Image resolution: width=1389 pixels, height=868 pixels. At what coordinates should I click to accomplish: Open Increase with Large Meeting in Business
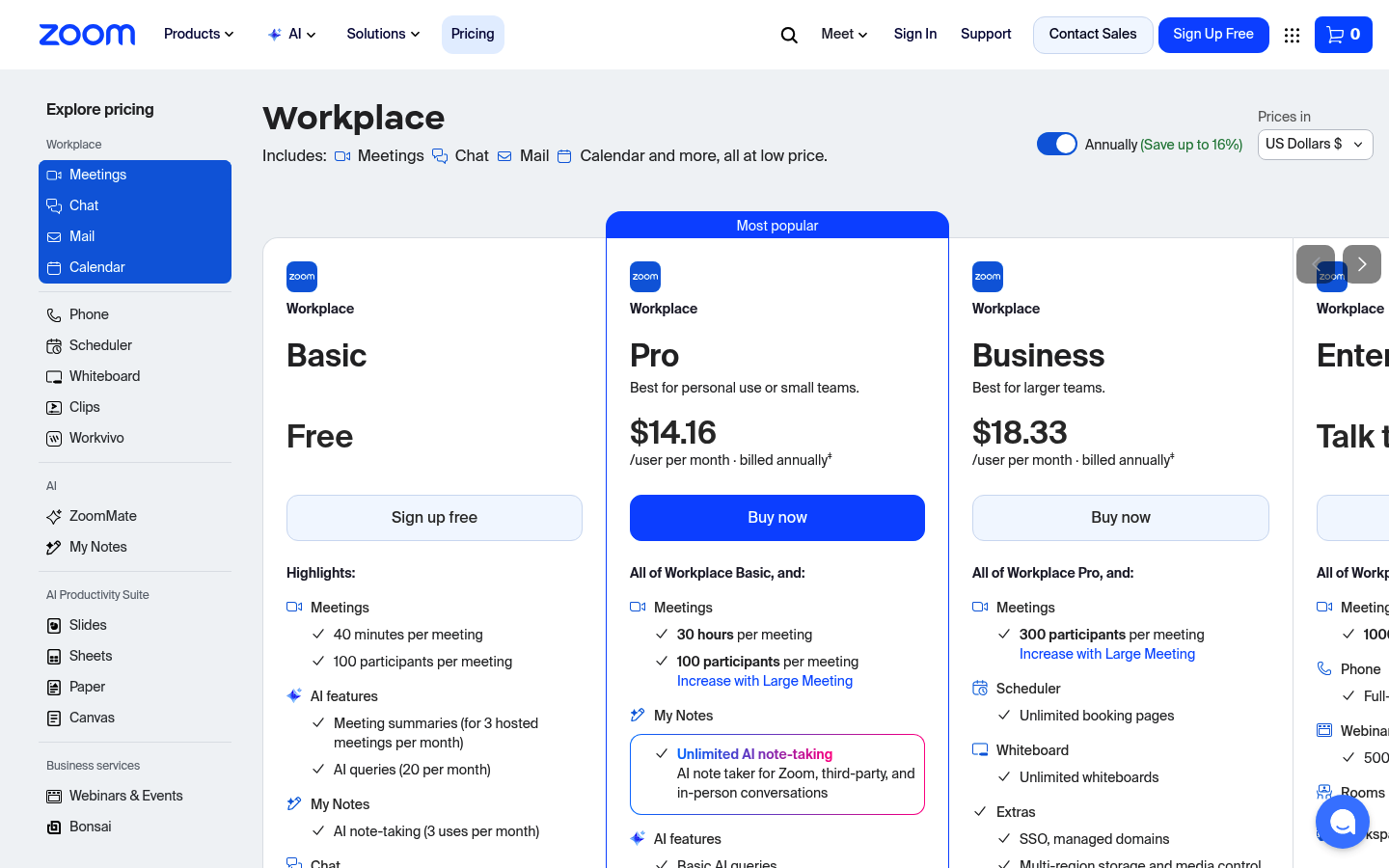pyautogui.click(x=1107, y=654)
